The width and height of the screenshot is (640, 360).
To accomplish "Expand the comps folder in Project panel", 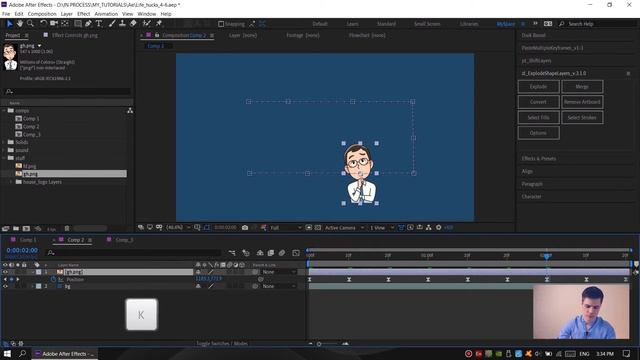I will [4, 111].
